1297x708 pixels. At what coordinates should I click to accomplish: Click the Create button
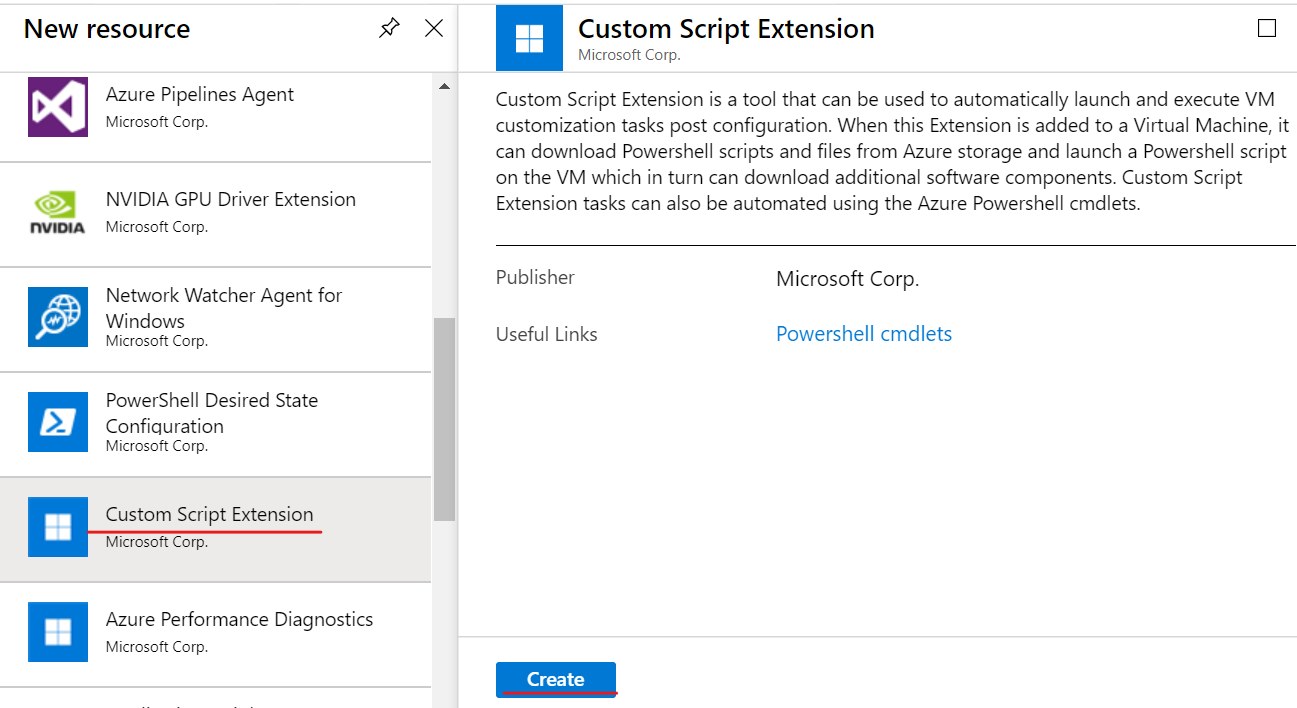[556, 679]
